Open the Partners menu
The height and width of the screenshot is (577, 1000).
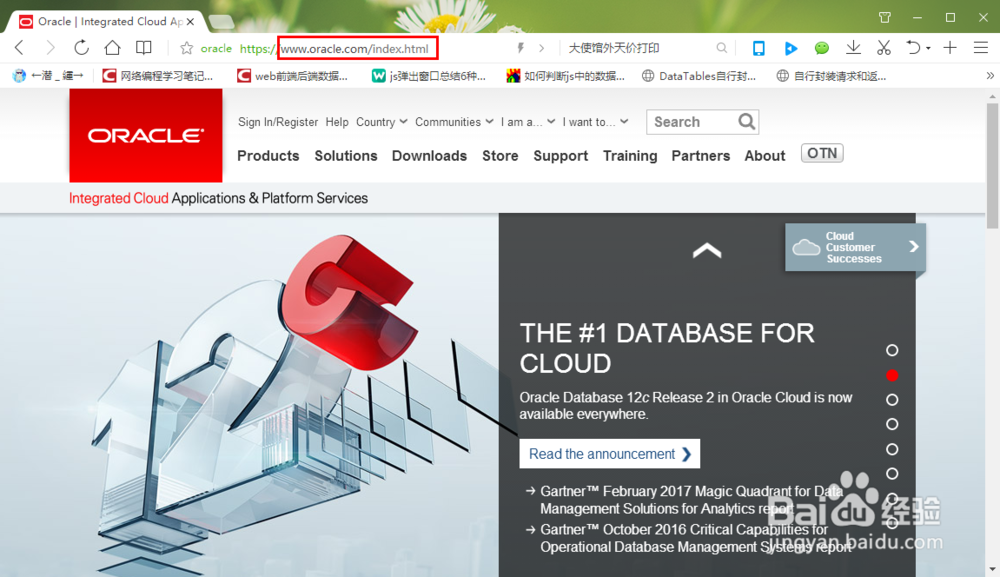700,156
